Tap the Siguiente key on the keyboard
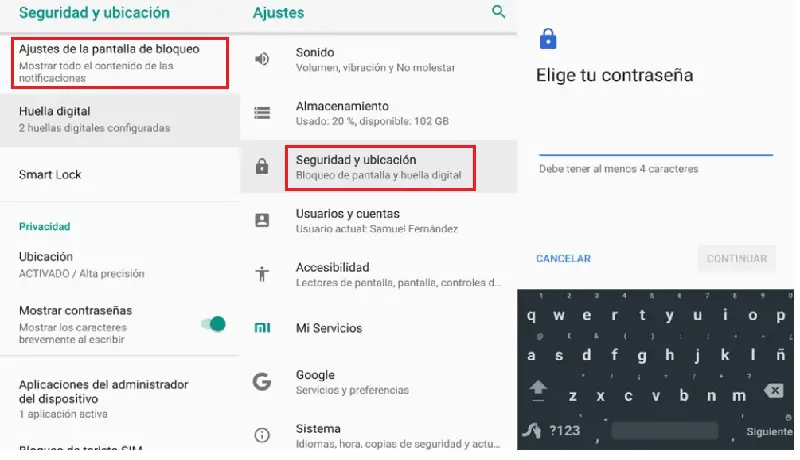Image resolution: width=800 pixels, height=460 pixels. (769, 431)
